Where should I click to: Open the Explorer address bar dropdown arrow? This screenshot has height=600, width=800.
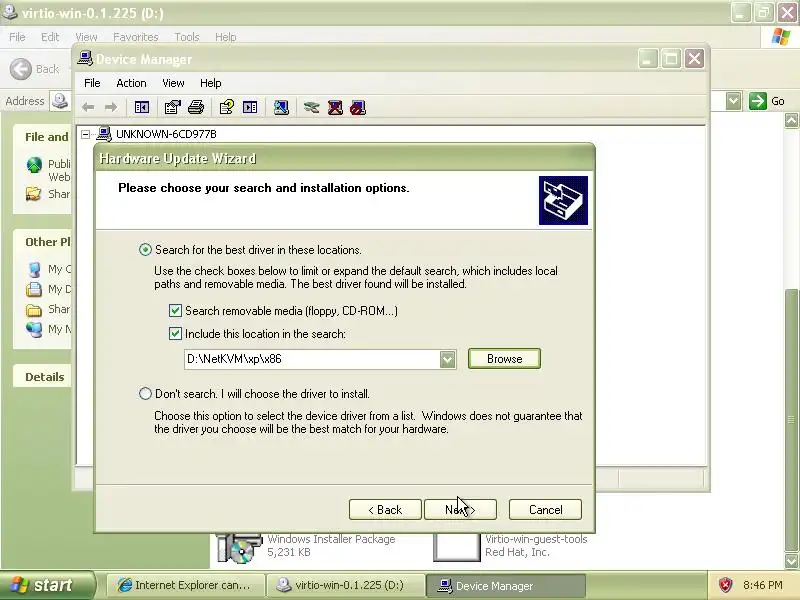point(734,101)
